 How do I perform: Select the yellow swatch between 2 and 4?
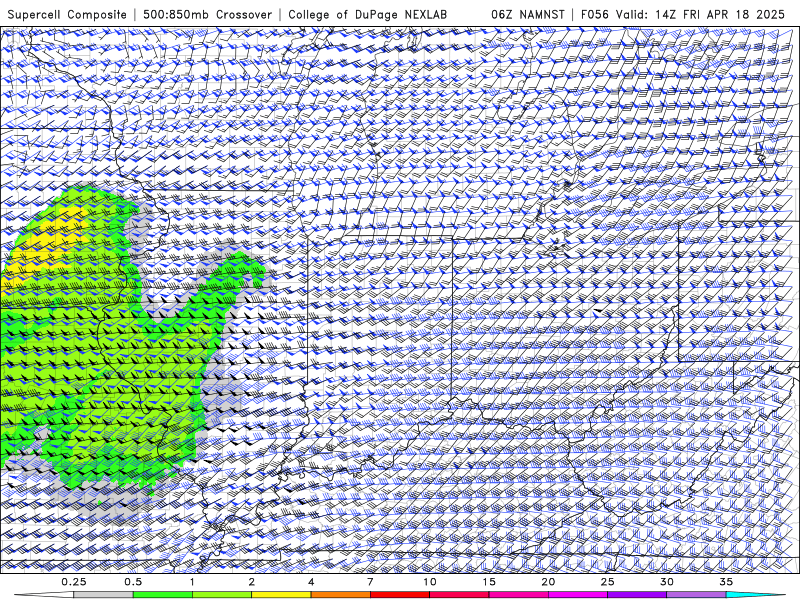(281, 595)
